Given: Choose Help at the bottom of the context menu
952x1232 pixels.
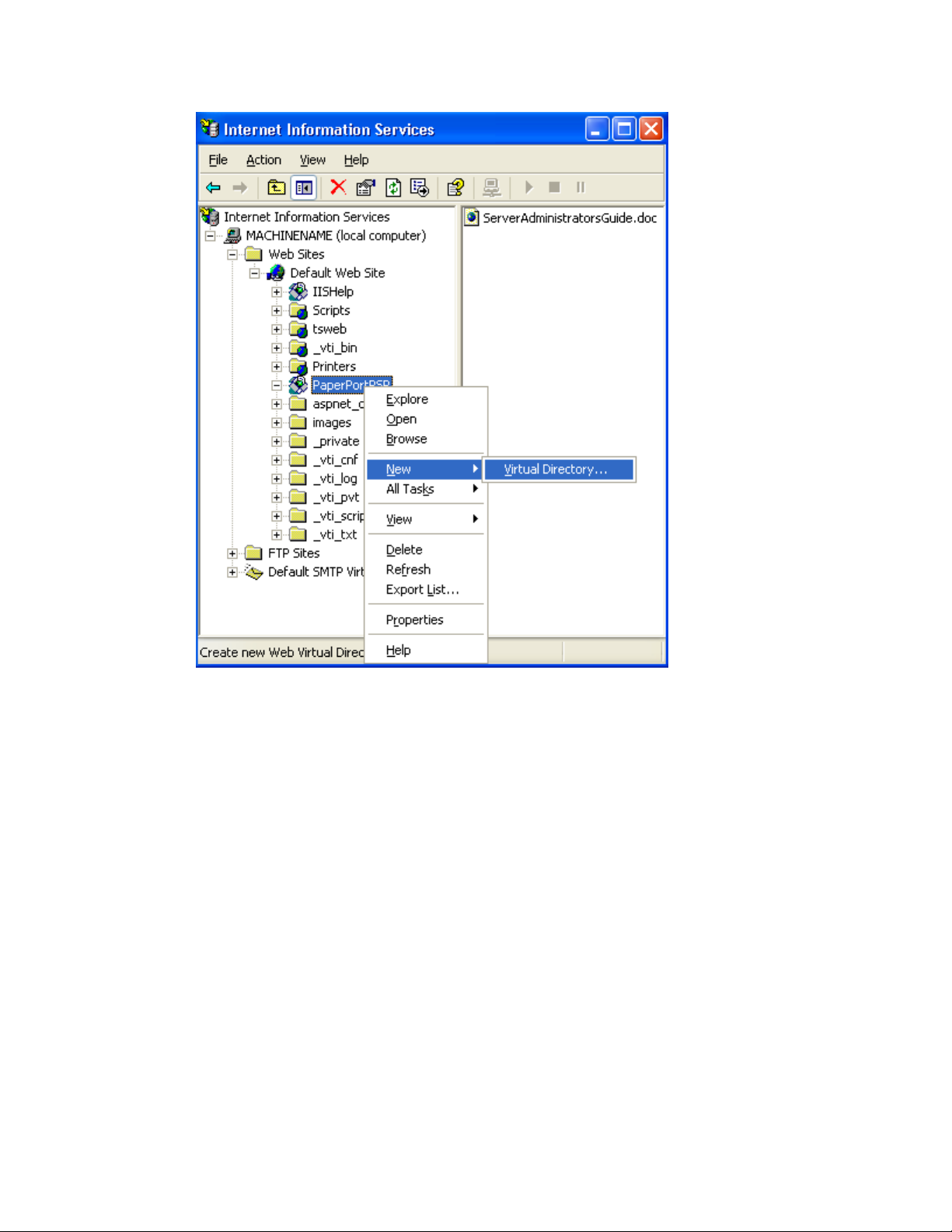Looking at the screenshot, I should [x=426, y=651].
